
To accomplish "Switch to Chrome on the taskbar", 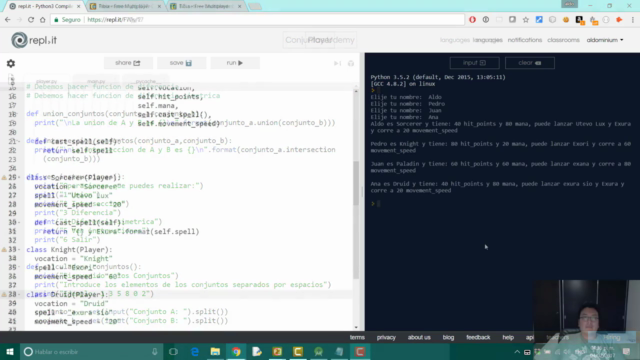I will [236, 352].
